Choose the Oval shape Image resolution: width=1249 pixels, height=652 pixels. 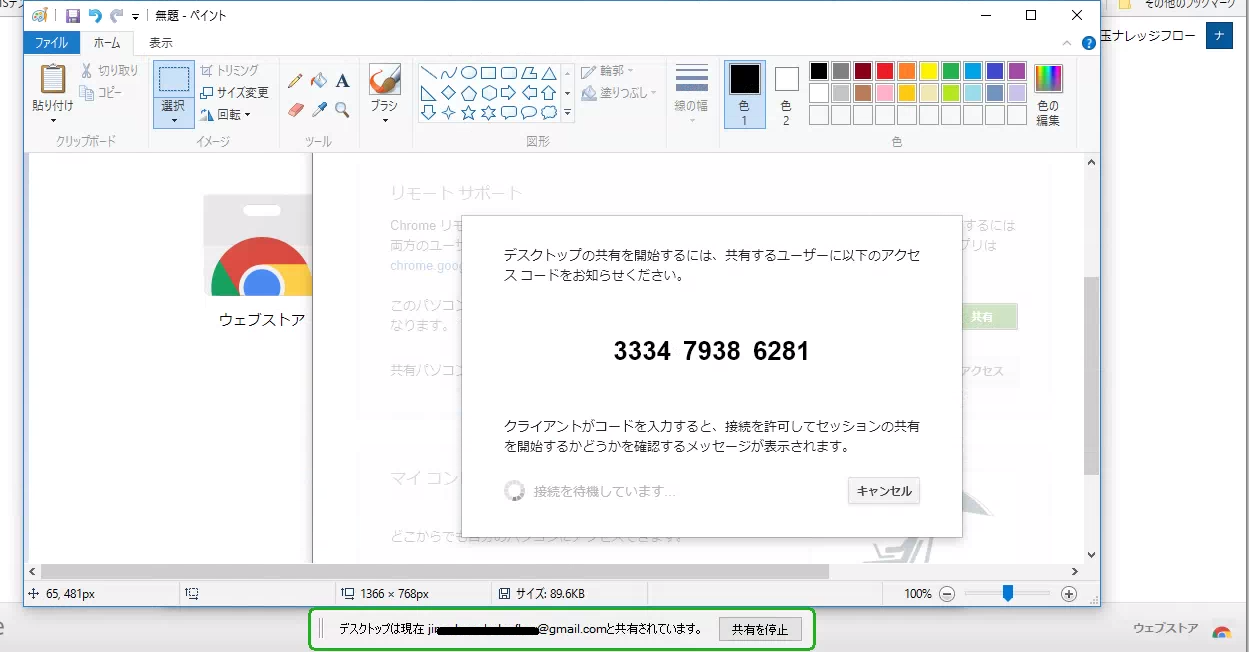coord(468,73)
